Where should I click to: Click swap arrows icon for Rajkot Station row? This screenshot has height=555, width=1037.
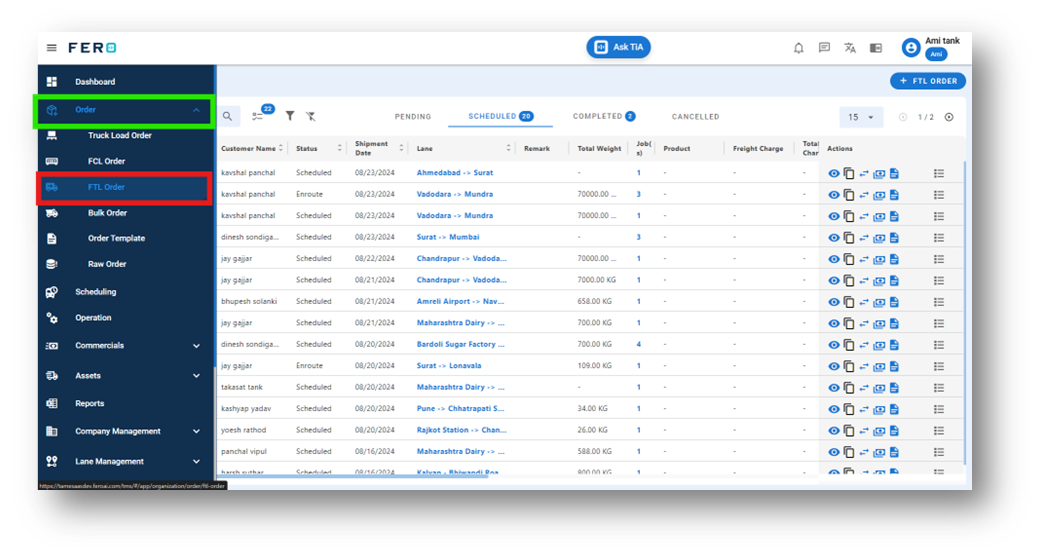pyautogui.click(x=864, y=431)
